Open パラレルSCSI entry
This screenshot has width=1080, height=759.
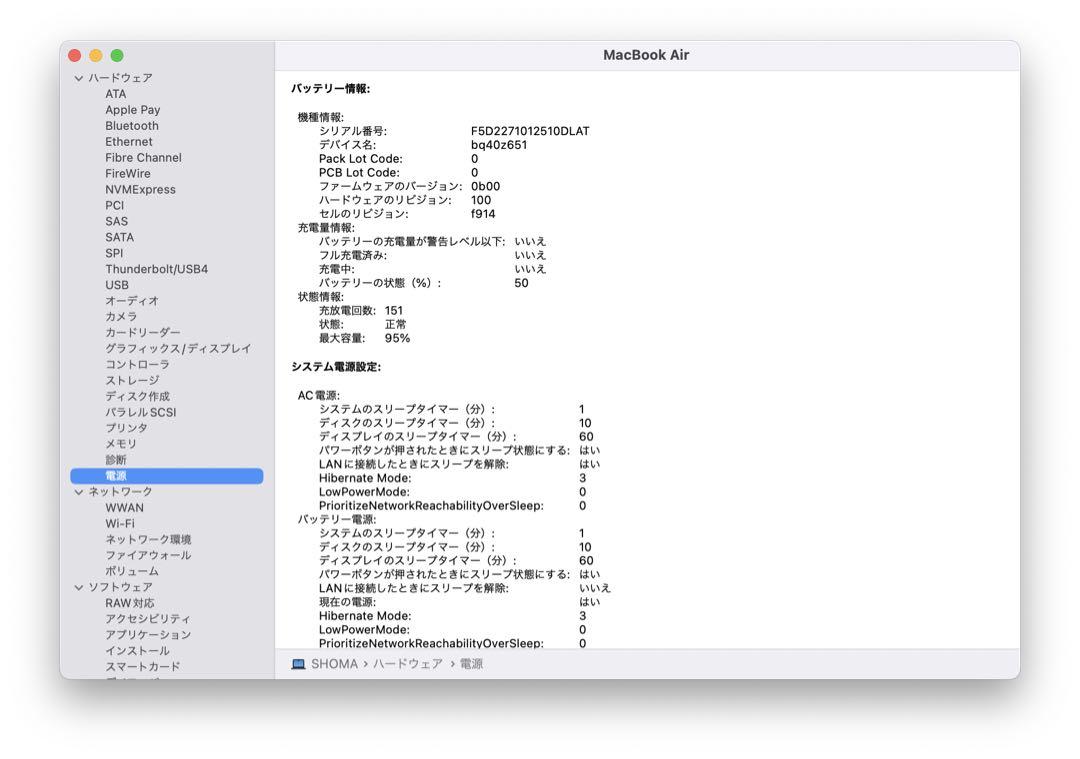141,412
